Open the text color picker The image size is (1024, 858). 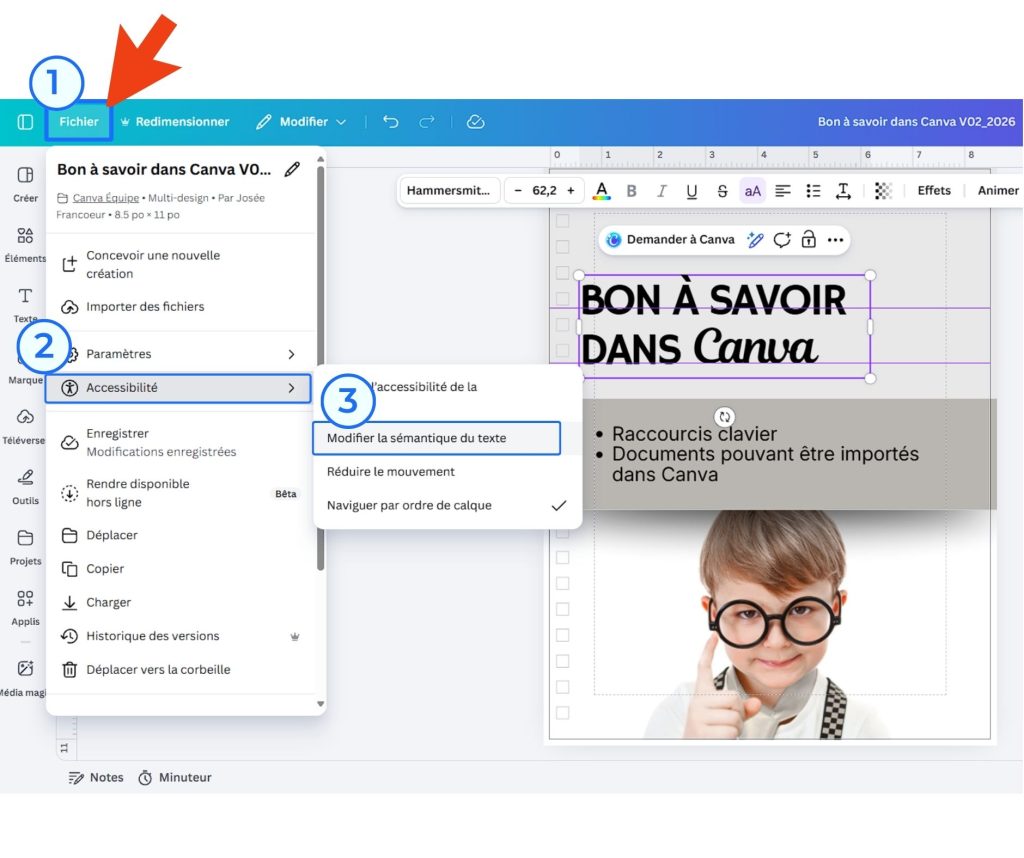pos(600,189)
